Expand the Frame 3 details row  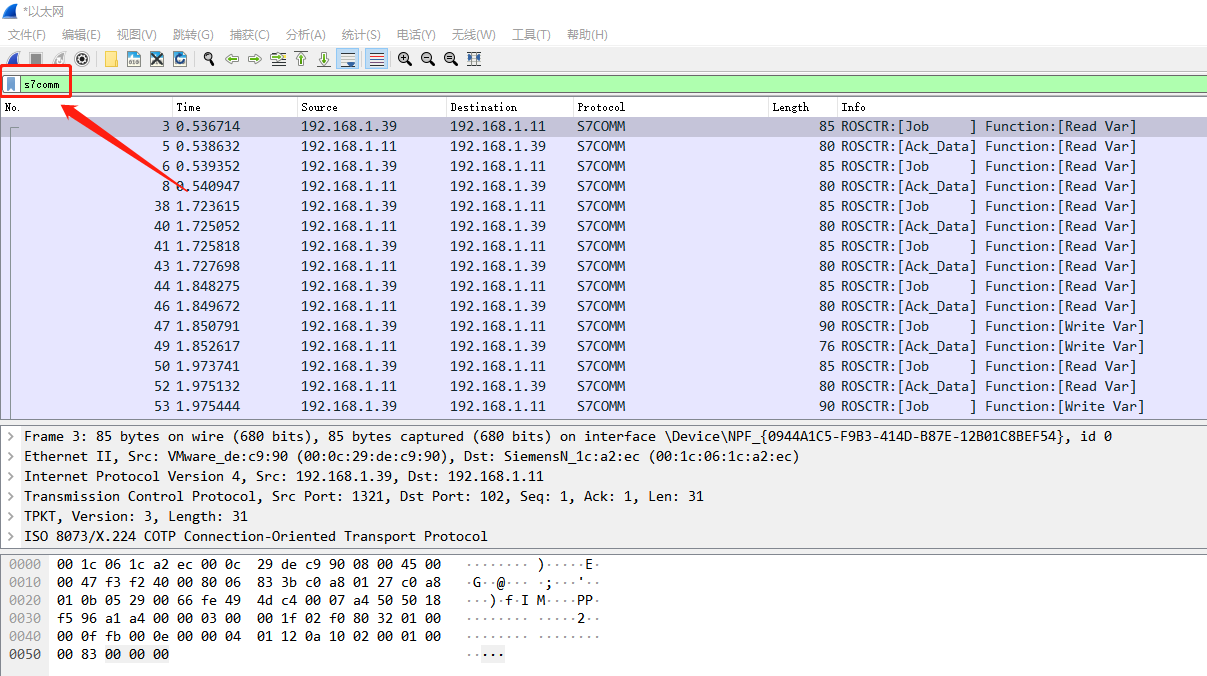click(x=11, y=436)
